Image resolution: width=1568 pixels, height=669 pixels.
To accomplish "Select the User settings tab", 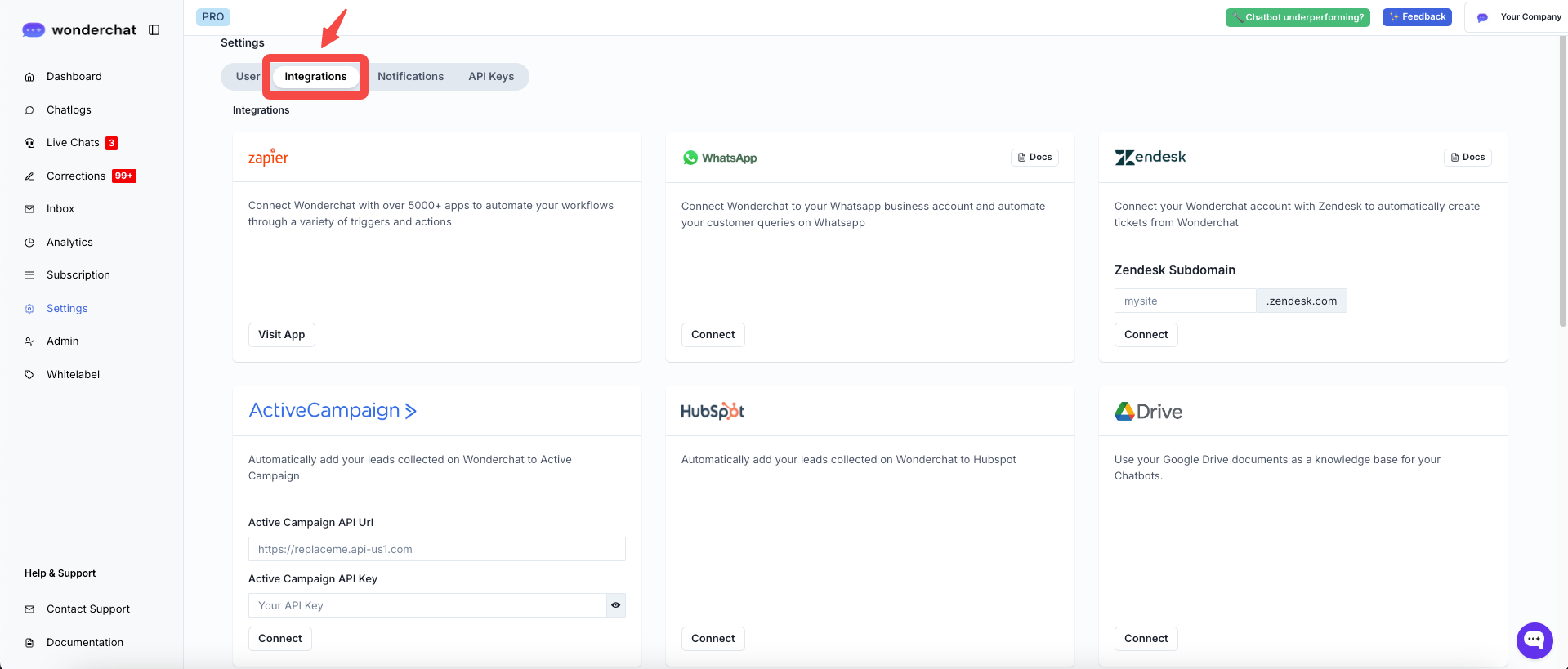I will click(x=248, y=77).
